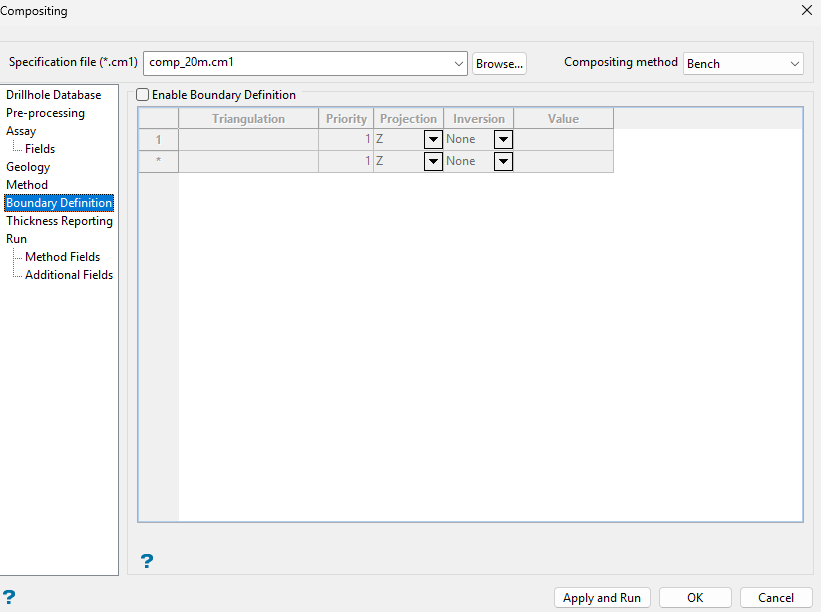821x612 pixels.
Task: Click the Triangulation cell in row 1
Action: click(x=248, y=140)
